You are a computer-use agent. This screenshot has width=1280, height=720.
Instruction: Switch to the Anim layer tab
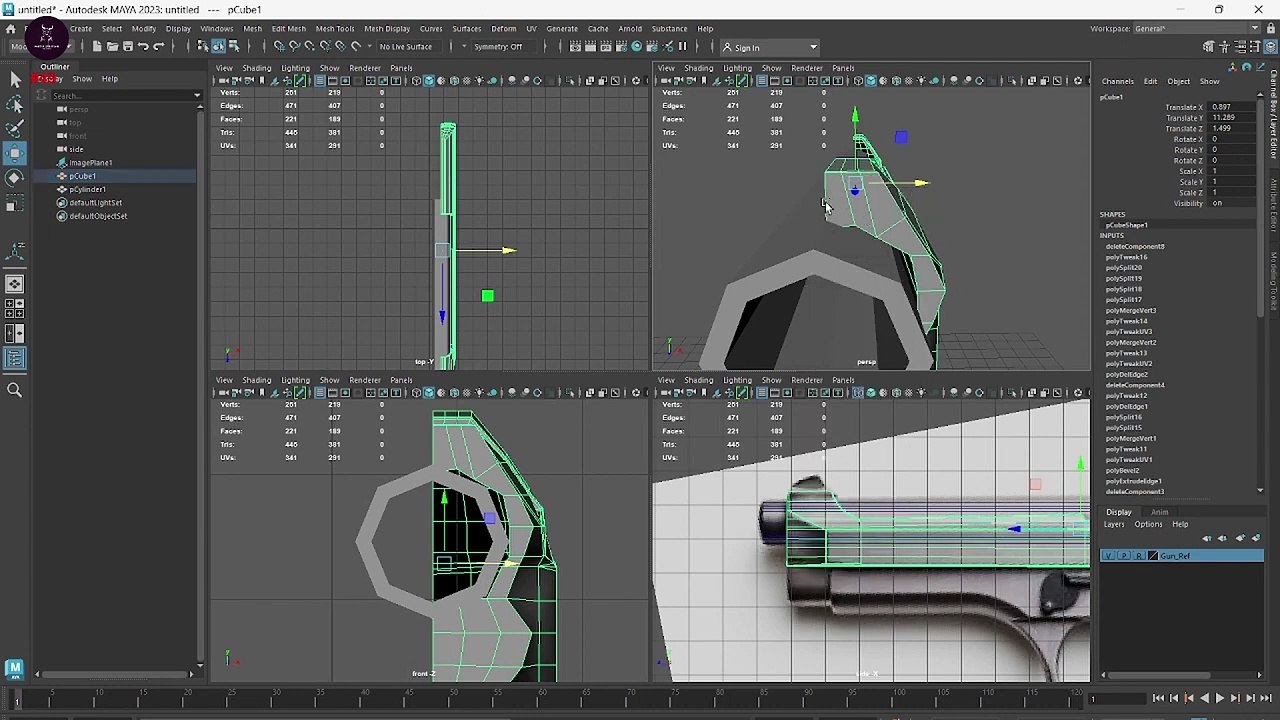point(1159,512)
